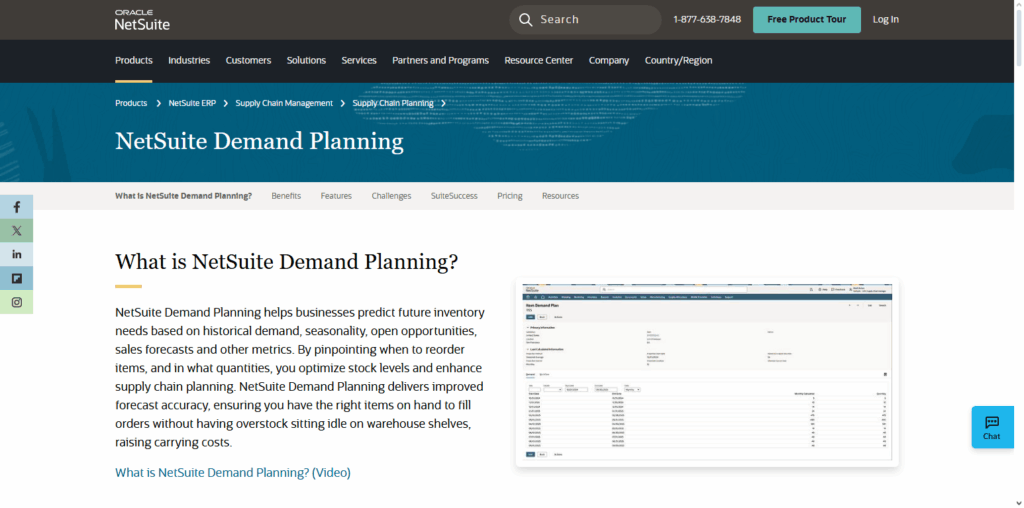The width and height of the screenshot is (1024, 508).
Task: Click the What is NetSuite Demand Planning? heading
Action: pyautogui.click(x=287, y=262)
